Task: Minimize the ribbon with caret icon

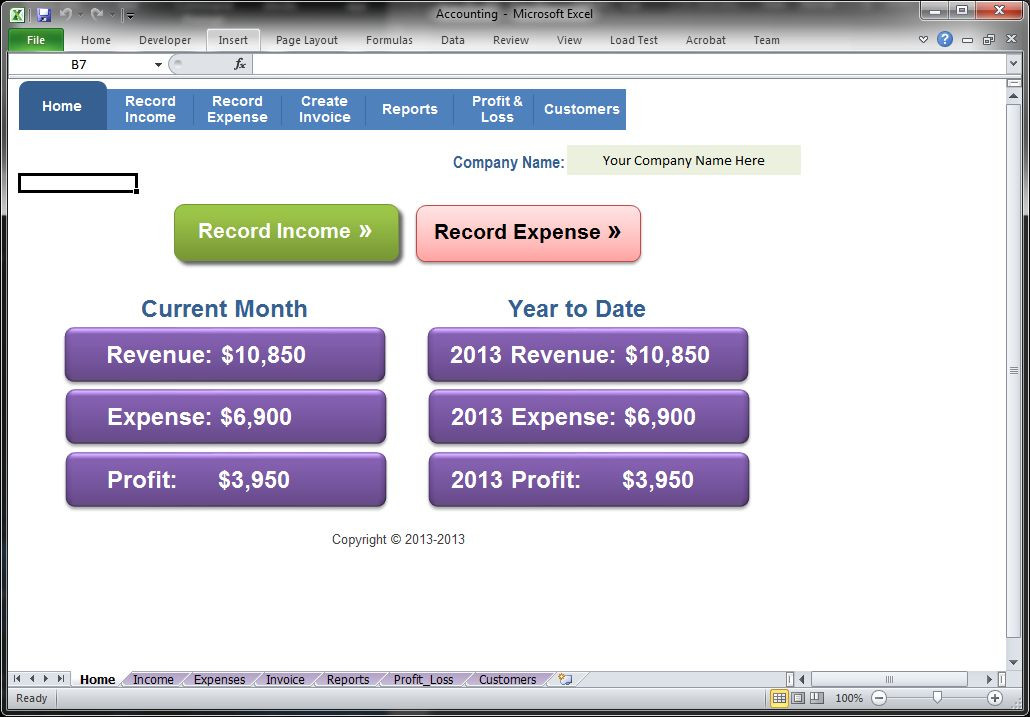Action: [x=924, y=40]
